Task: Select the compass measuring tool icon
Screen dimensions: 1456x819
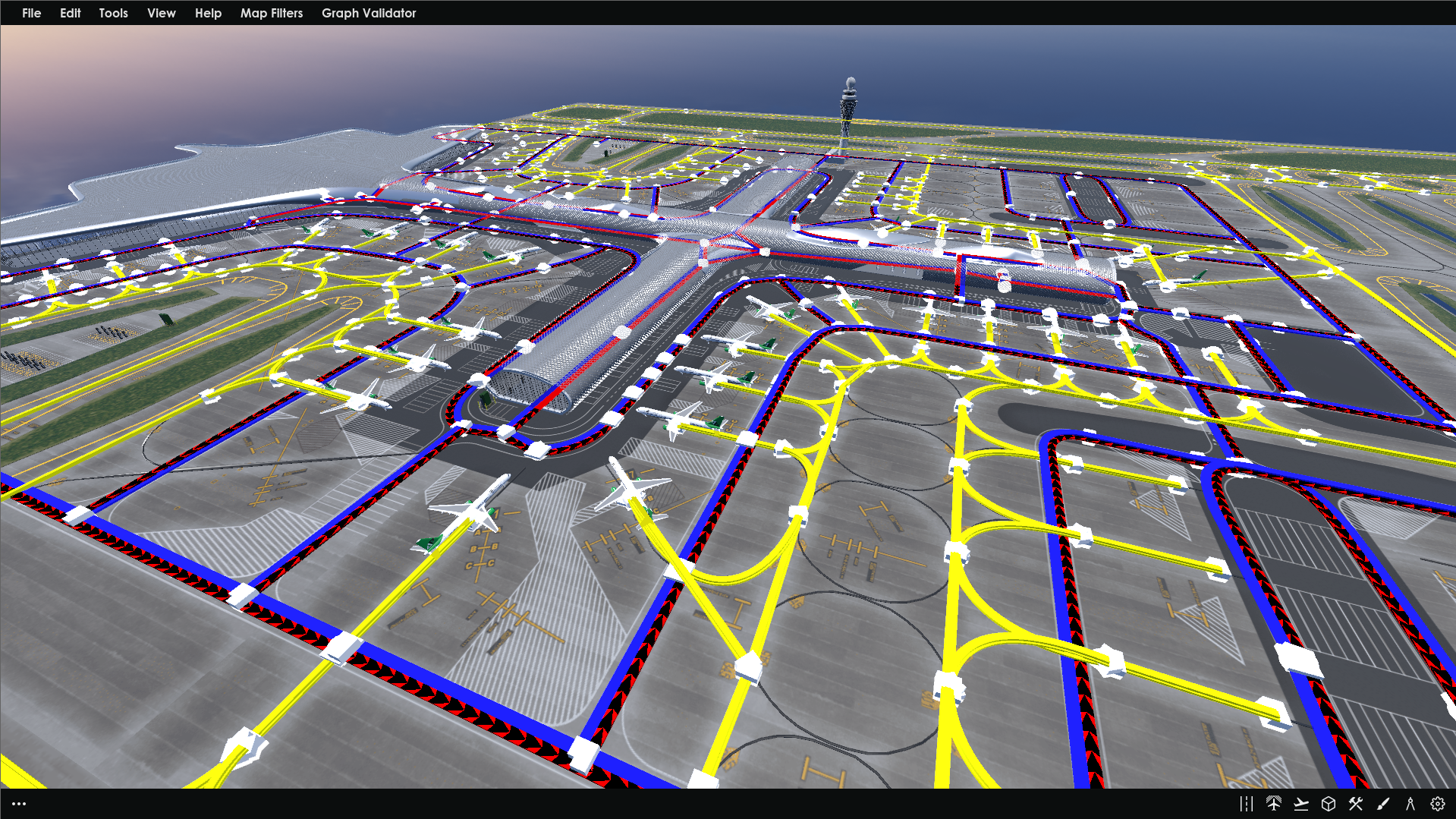Action: 1410,804
